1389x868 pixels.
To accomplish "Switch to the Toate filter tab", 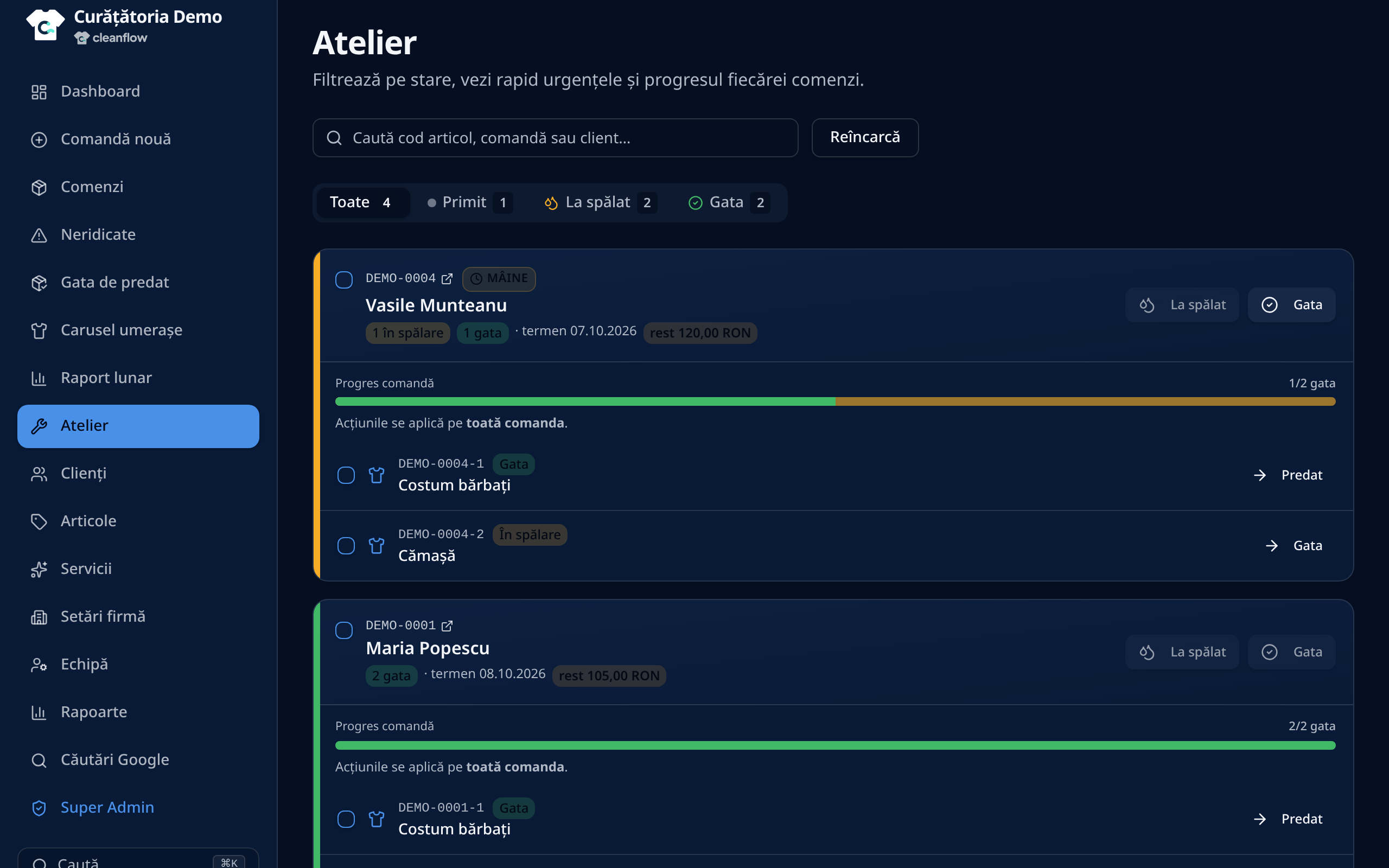I will pyautogui.click(x=363, y=203).
